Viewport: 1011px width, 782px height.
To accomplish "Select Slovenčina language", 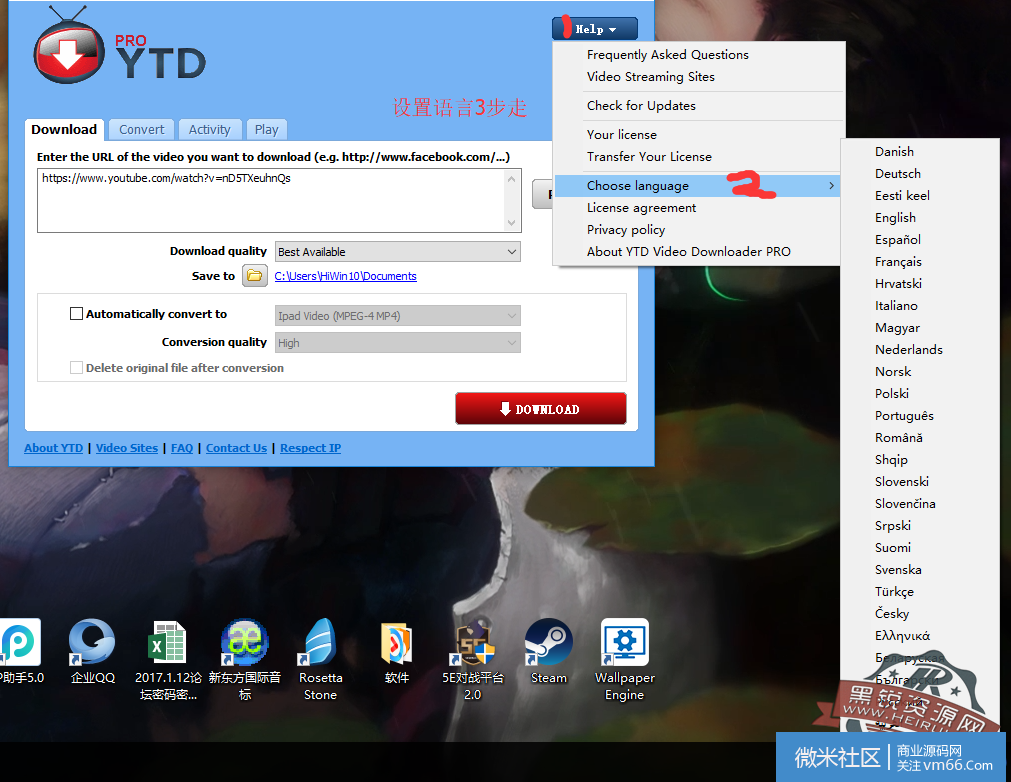I will [x=905, y=503].
